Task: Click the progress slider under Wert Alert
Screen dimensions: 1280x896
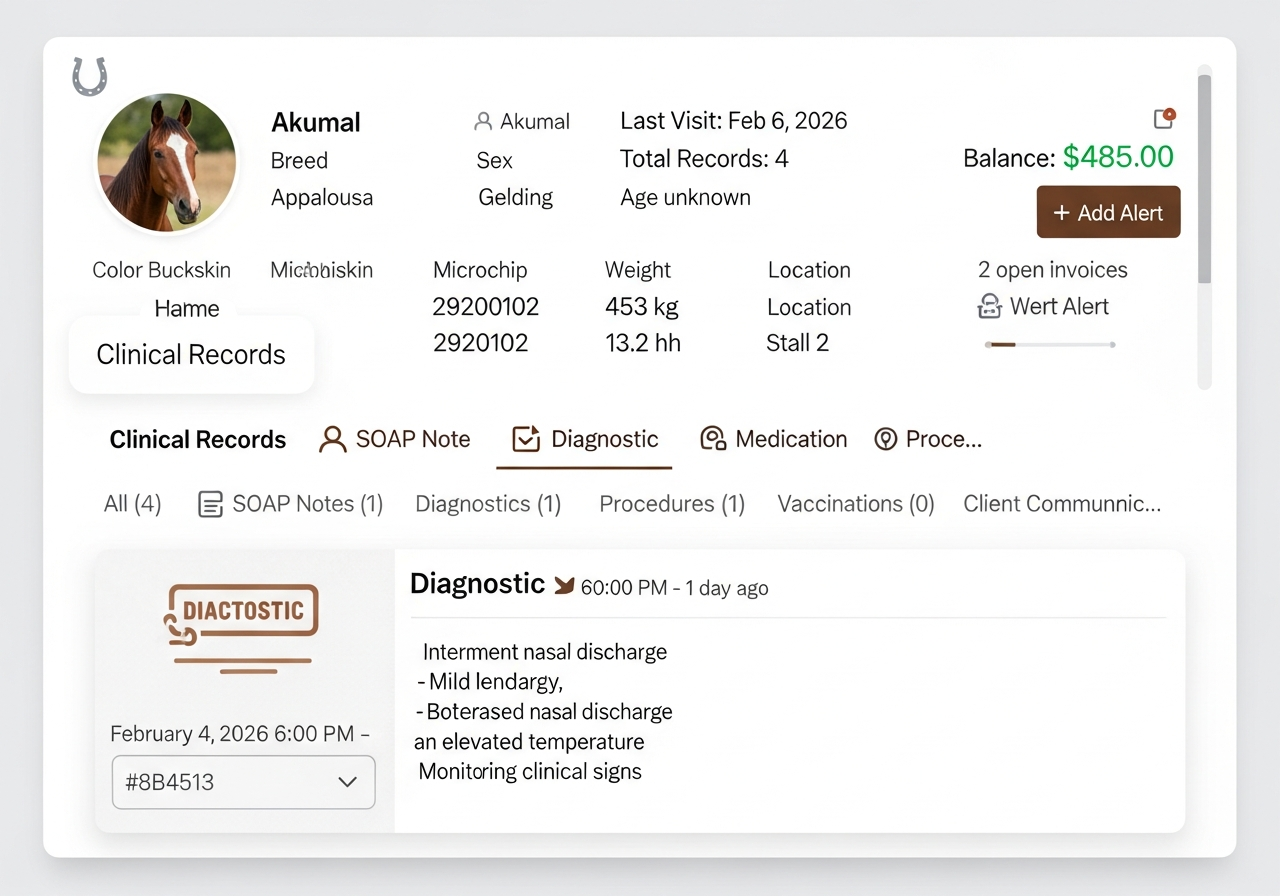Action: [x=1049, y=345]
